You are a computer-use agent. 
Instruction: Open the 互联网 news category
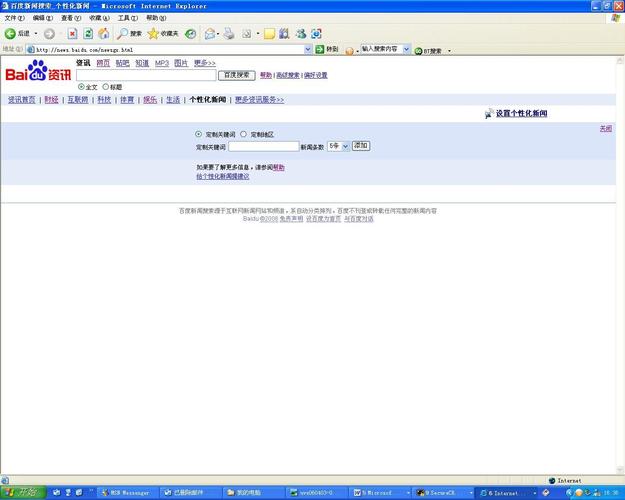(78, 100)
